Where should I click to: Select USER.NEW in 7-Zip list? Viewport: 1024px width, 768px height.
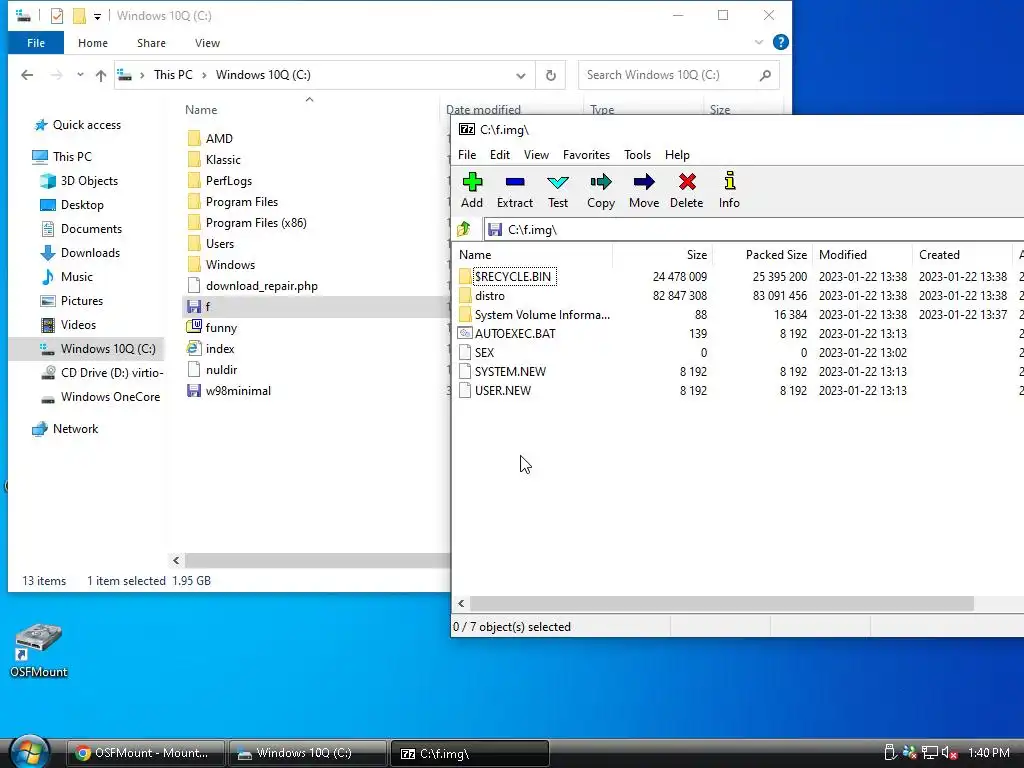503,391
